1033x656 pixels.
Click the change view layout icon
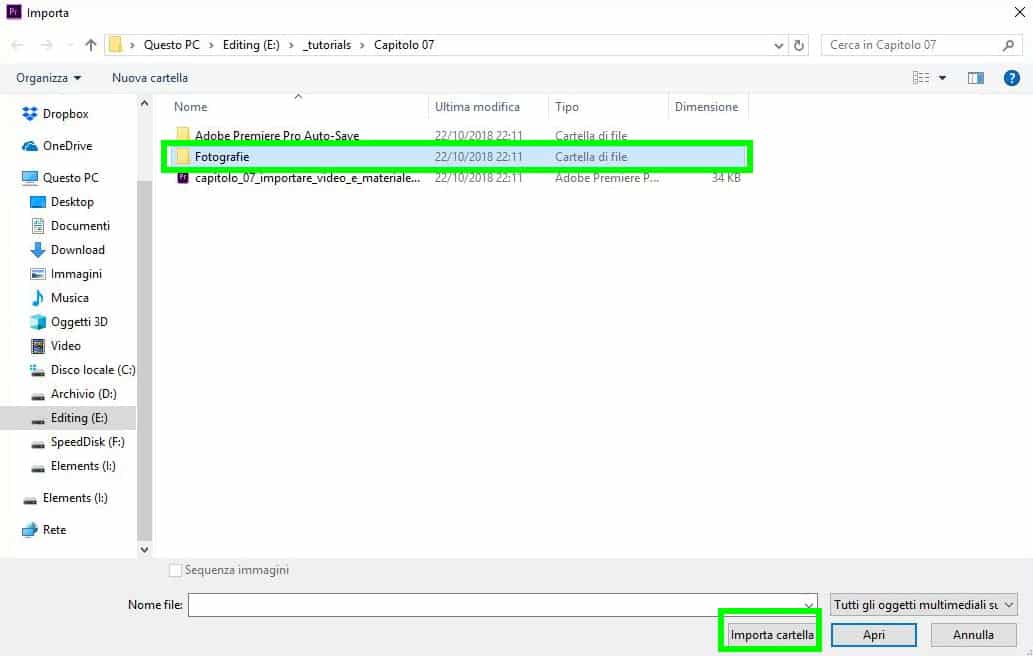point(921,78)
